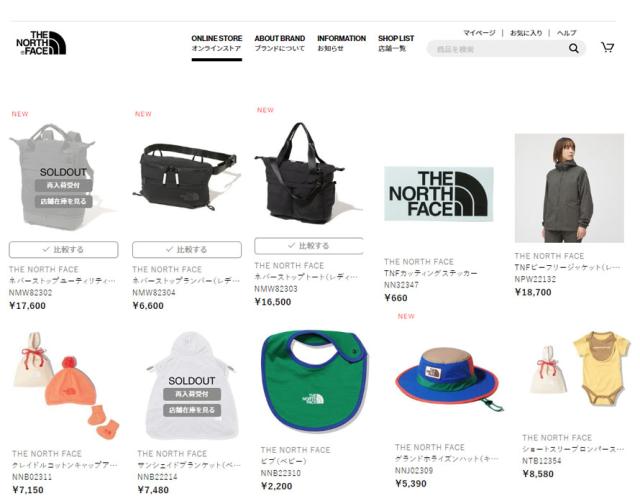Open the TNF logo sticker thumbnail
Viewport: 640px width, 503px height.
(439, 194)
